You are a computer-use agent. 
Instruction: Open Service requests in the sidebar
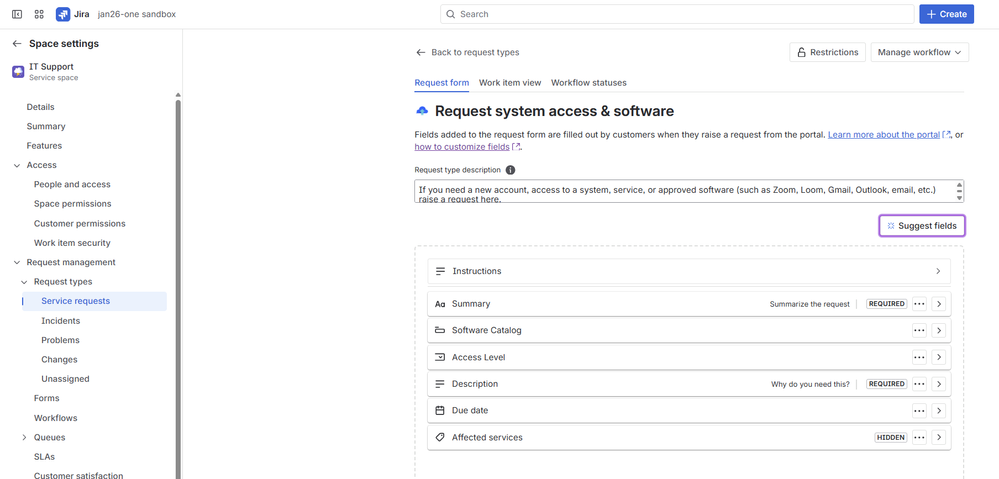[x=94, y=301]
